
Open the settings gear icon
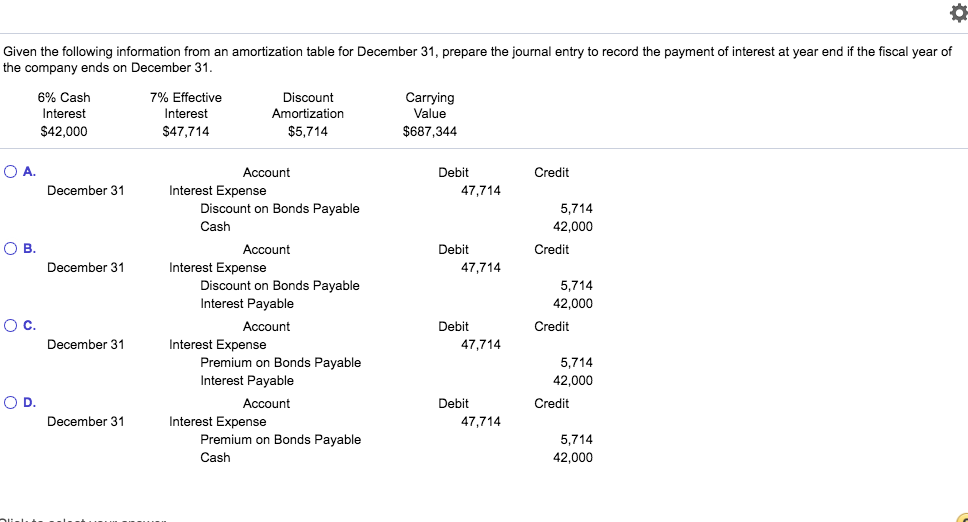tap(959, 12)
